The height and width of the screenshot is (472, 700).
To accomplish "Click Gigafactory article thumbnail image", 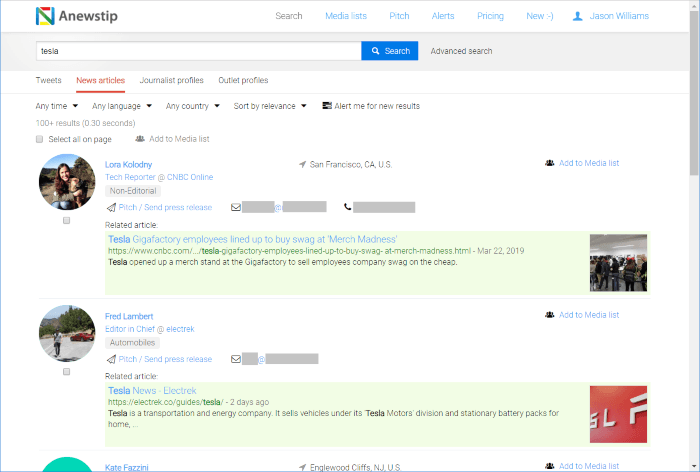I will pyautogui.click(x=618, y=263).
